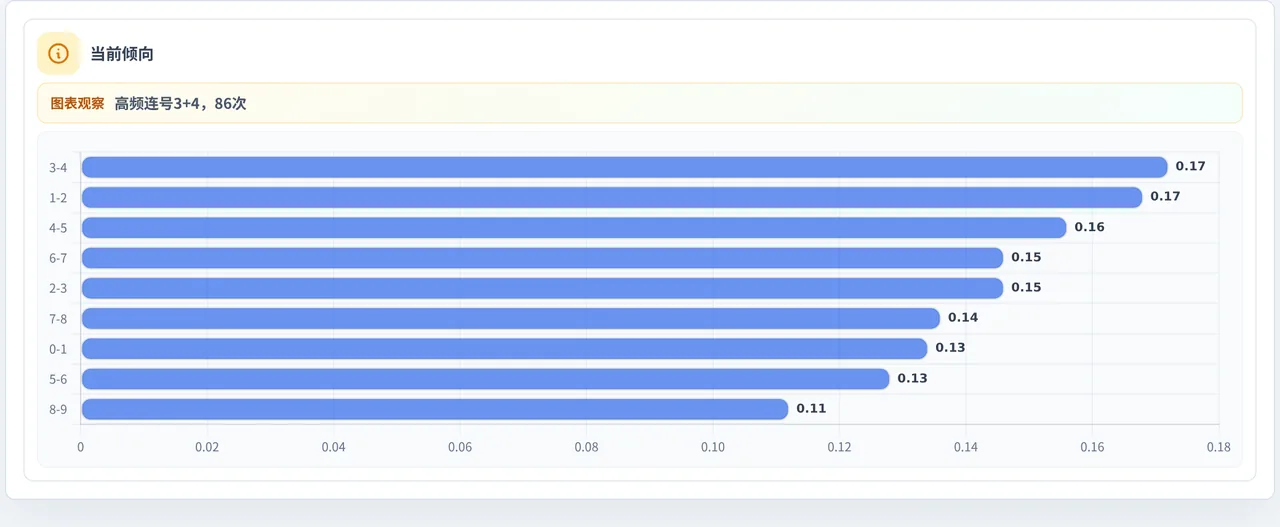
Task: Click the 0.14 value label of the 7-8 bar
Action: pos(963,318)
